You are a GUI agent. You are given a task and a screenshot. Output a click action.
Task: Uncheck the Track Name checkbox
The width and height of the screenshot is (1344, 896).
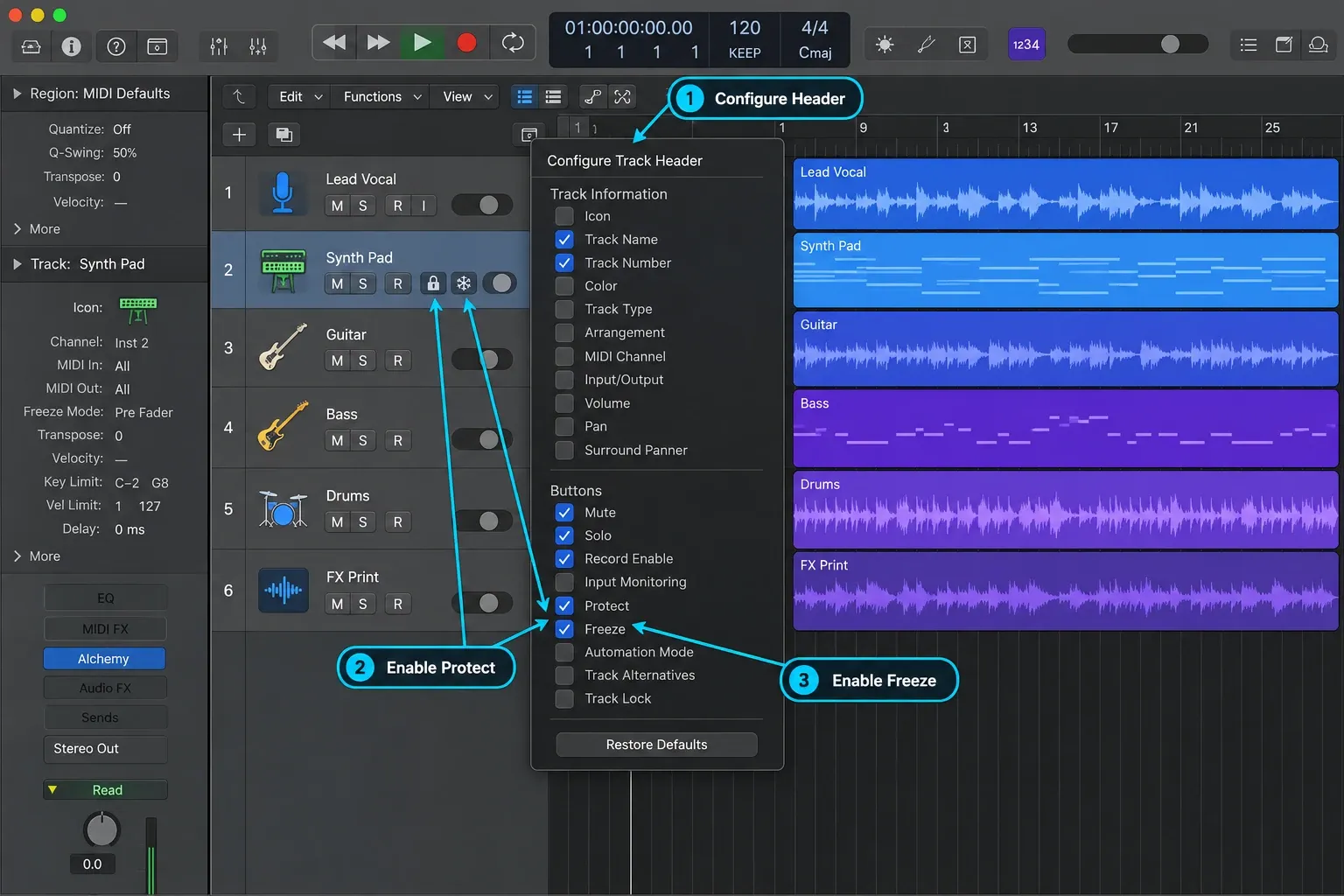tap(564, 240)
